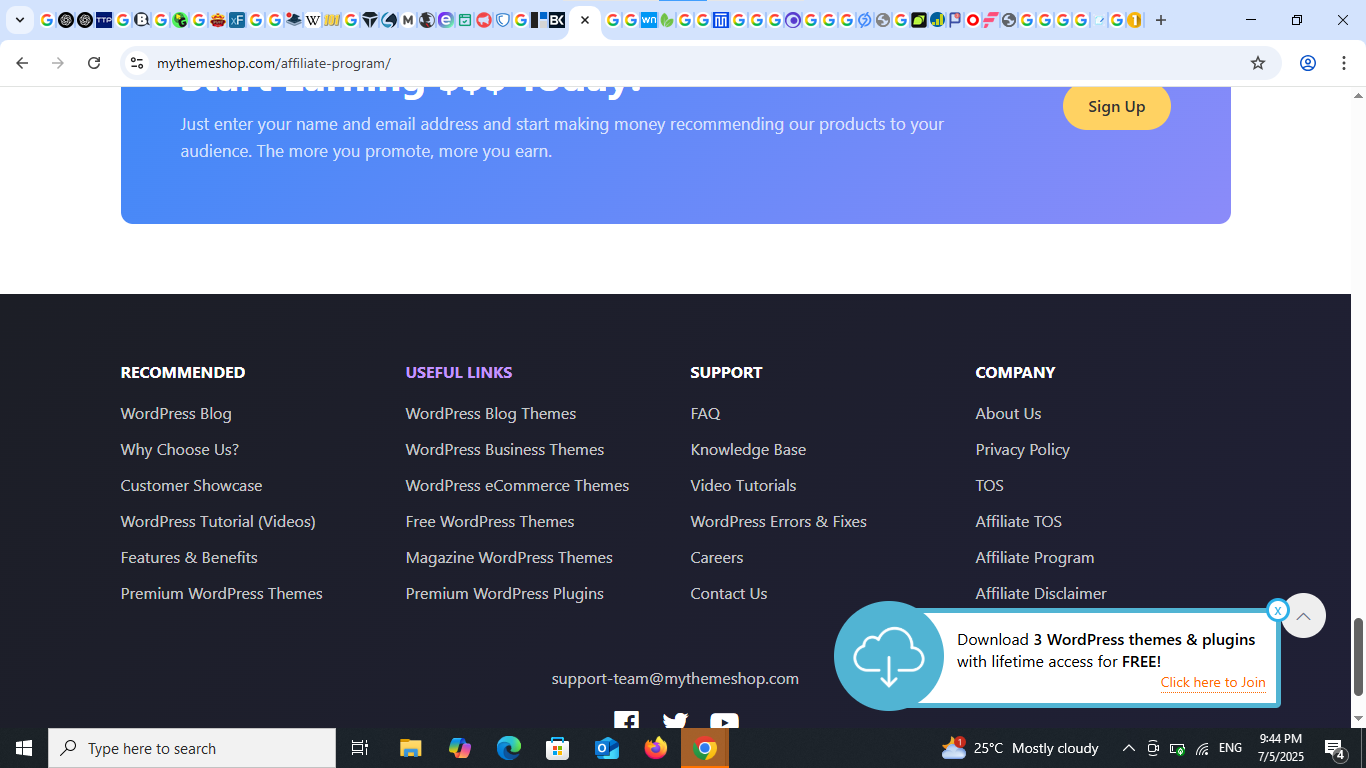
Task: Bookmark this page with the star icon
Action: [x=1258, y=63]
